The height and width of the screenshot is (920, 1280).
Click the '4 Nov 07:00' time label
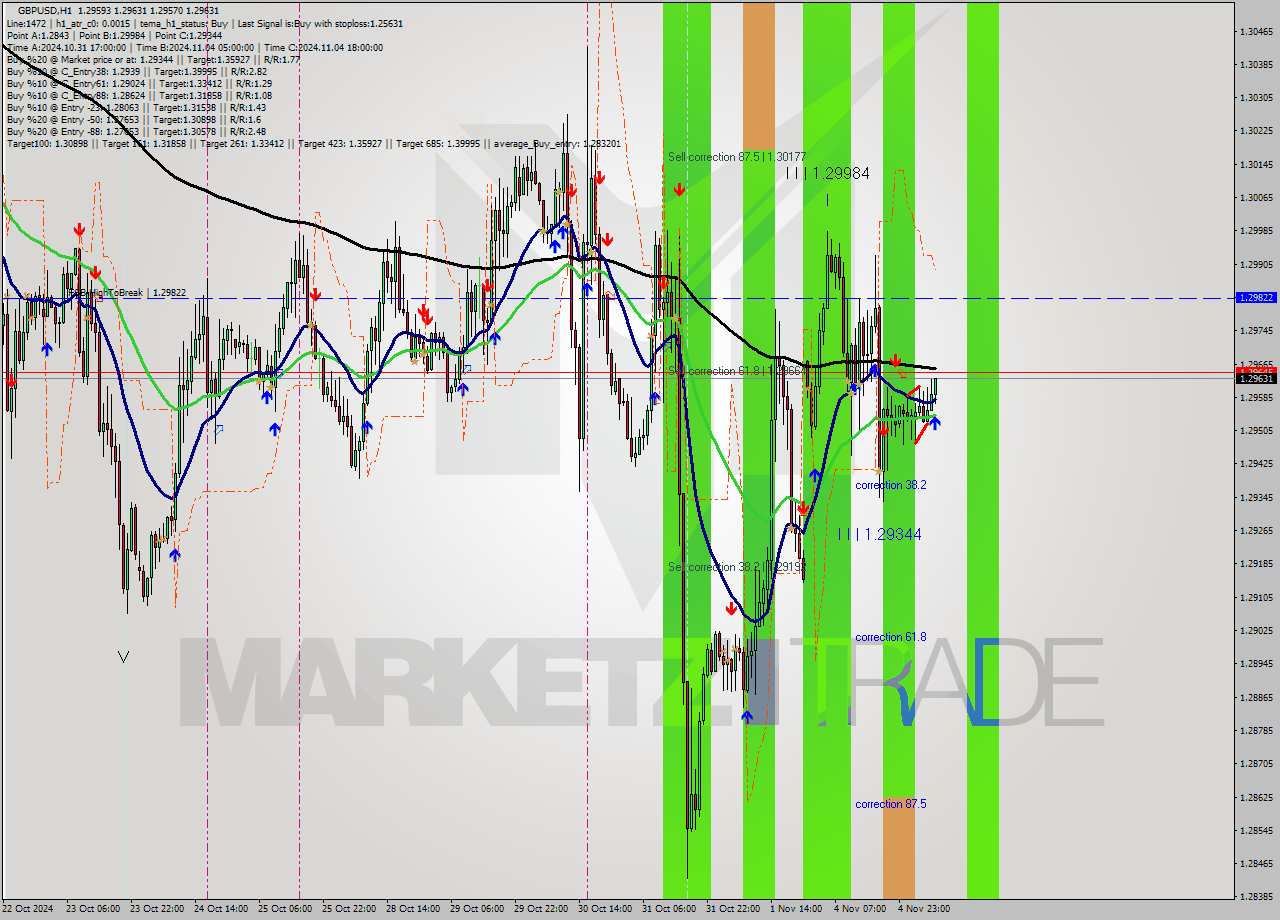pos(859,909)
